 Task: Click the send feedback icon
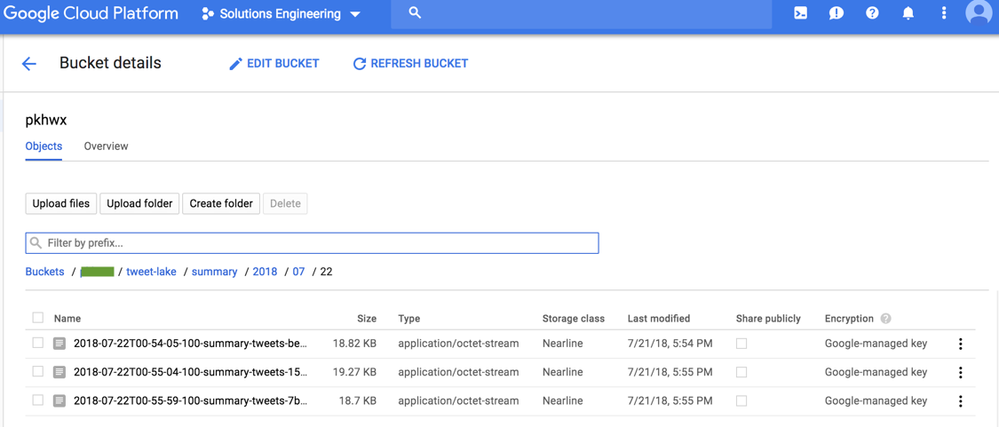pyautogui.click(x=836, y=14)
